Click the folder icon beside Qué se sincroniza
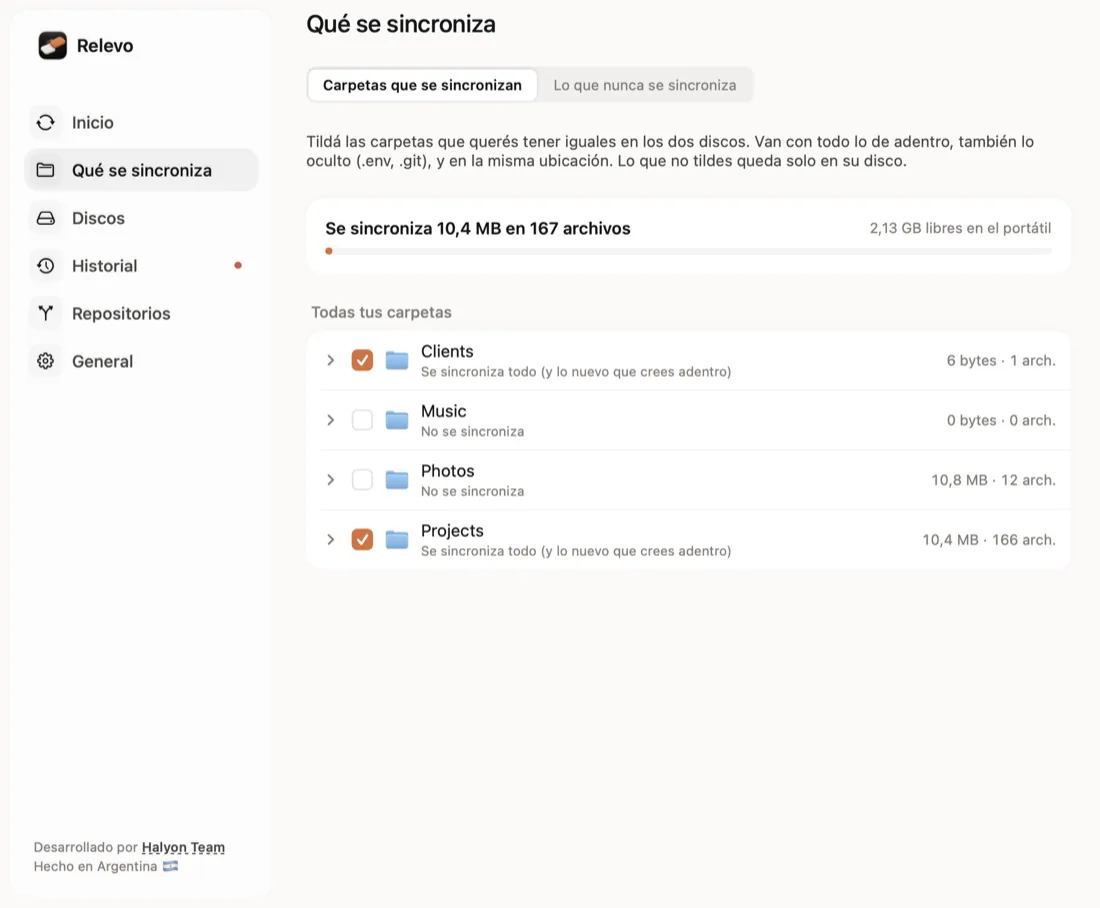The height and width of the screenshot is (908, 1100). (46, 171)
